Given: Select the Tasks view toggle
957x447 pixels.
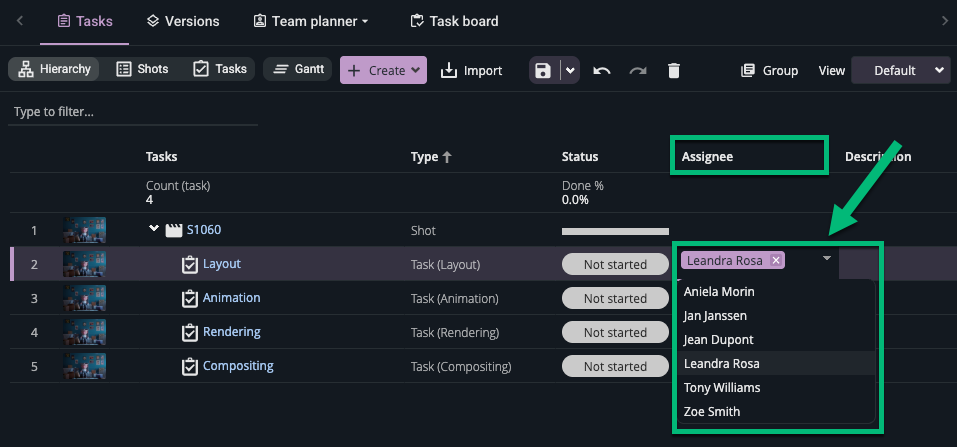Looking at the screenshot, I should tap(220, 69).
